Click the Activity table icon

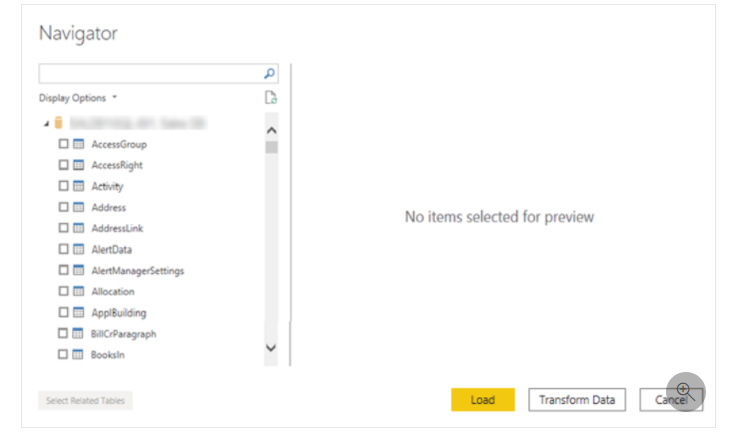(x=79, y=186)
